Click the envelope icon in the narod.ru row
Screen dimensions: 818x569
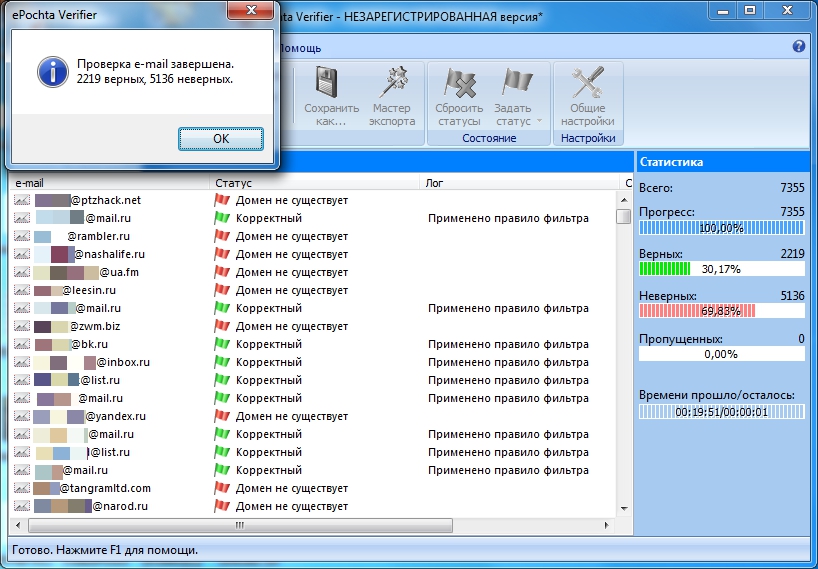(x=22, y=506)
